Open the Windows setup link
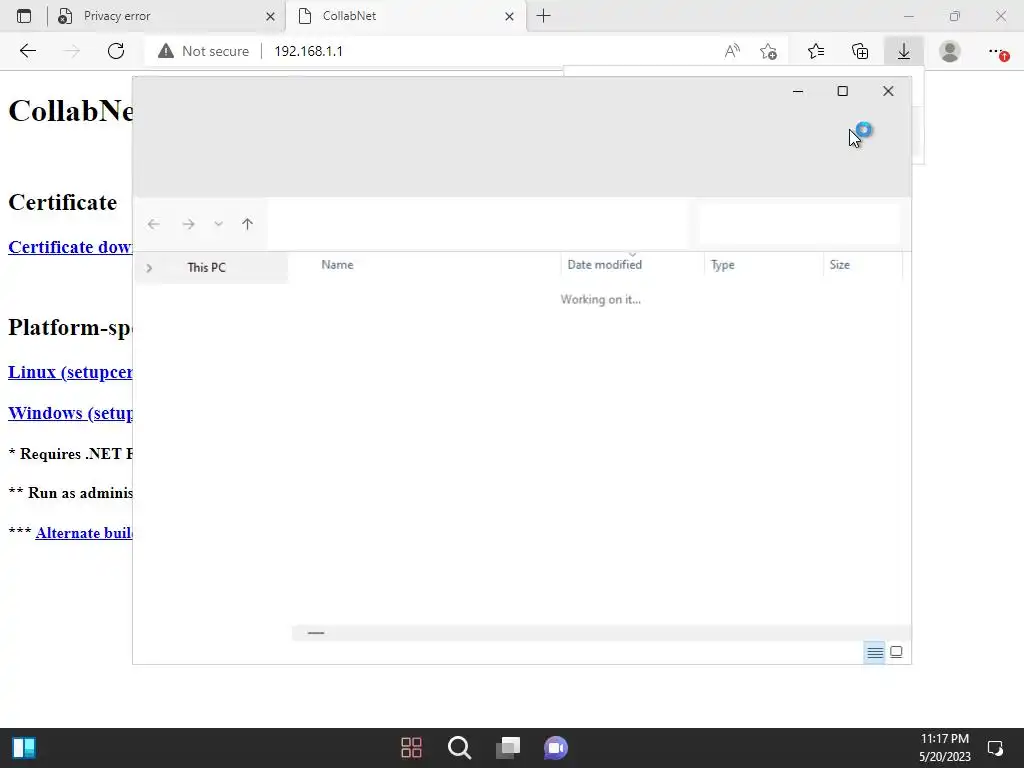1024x768 pixels. point(70,413)
